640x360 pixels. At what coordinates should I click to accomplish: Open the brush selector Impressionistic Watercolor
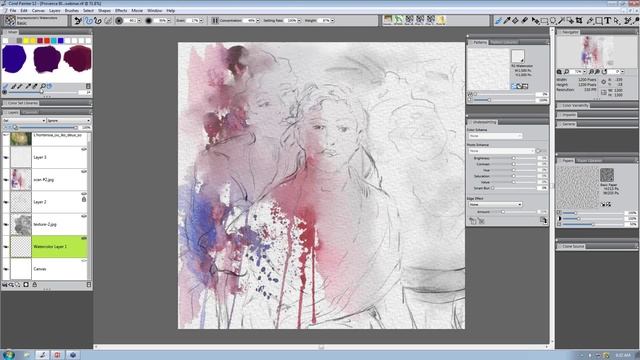click(35, 20)
